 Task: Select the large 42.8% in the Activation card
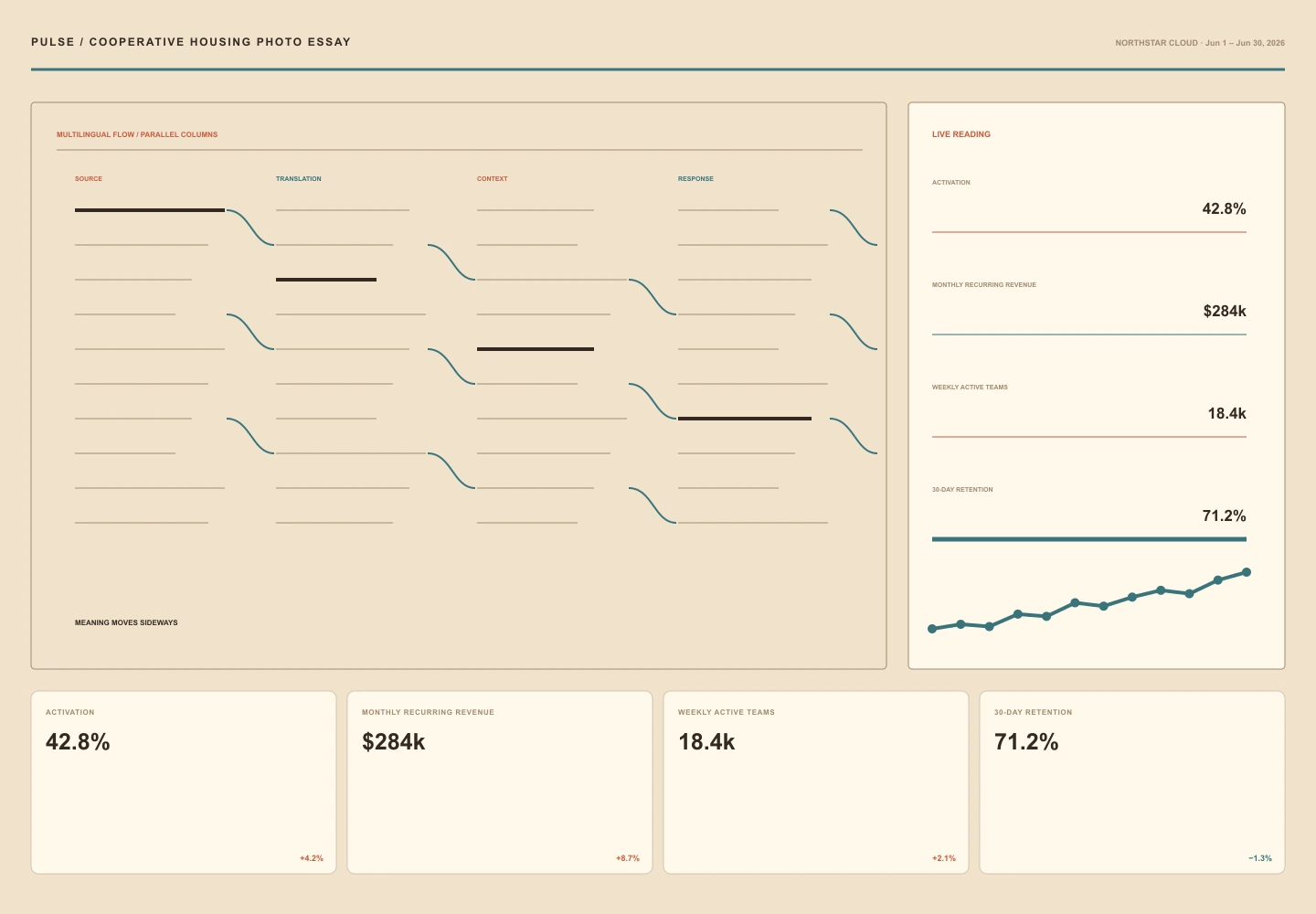78,742
